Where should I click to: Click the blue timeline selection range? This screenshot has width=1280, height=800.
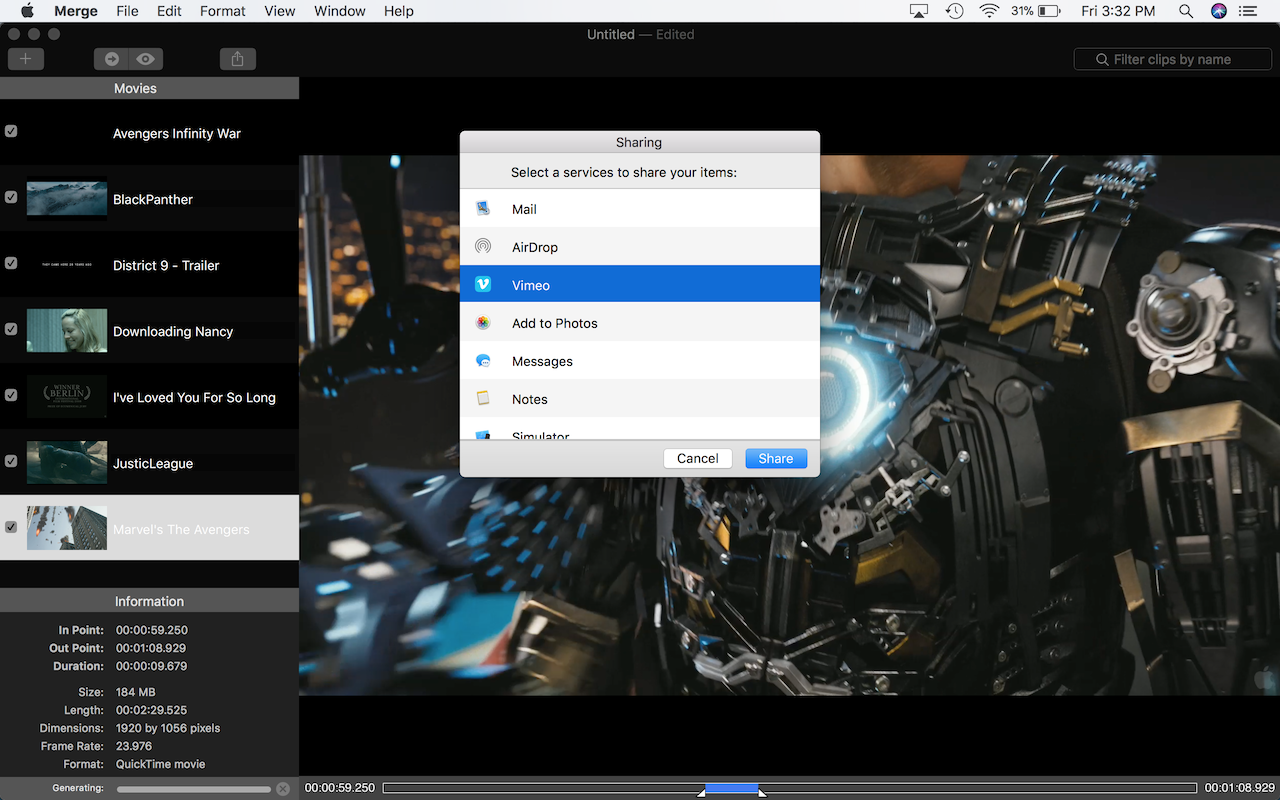click(732, 788)
